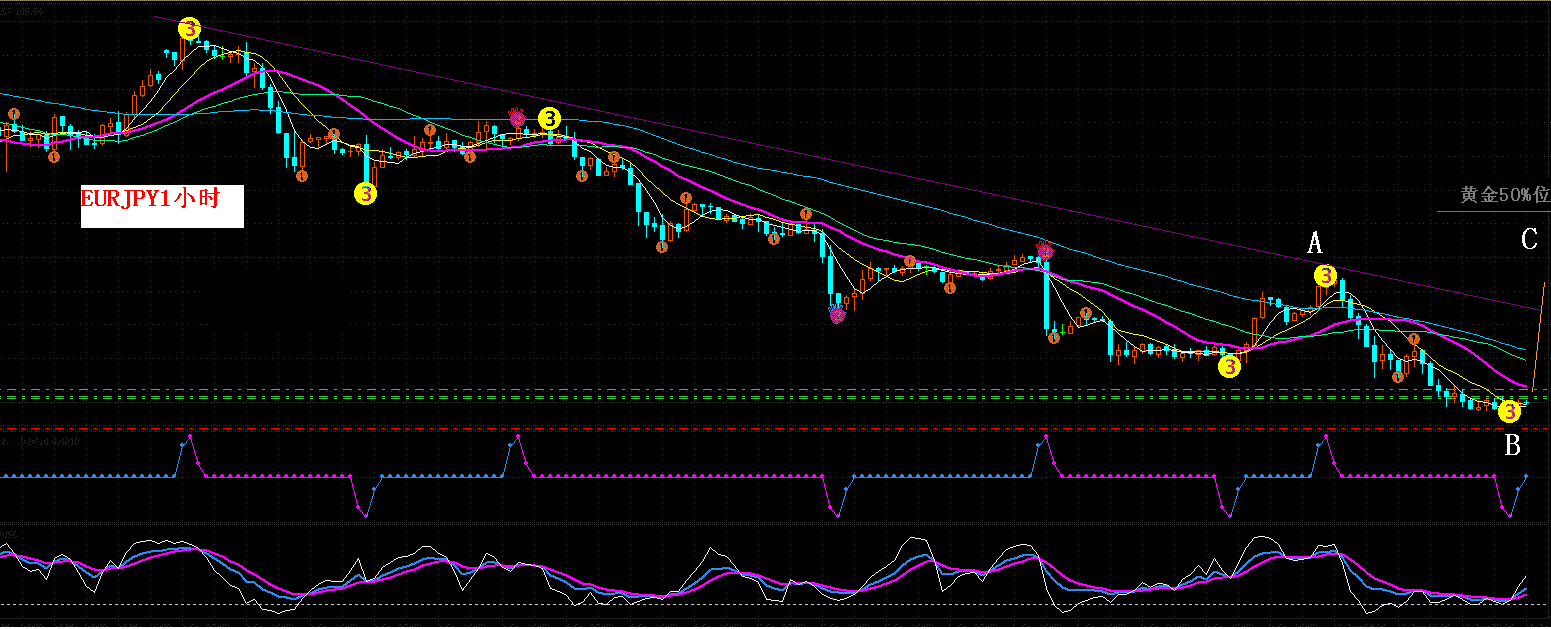Select the orange projection line rising toward C
This screenshot has width=1551, height=629.
coord(1538,336)
